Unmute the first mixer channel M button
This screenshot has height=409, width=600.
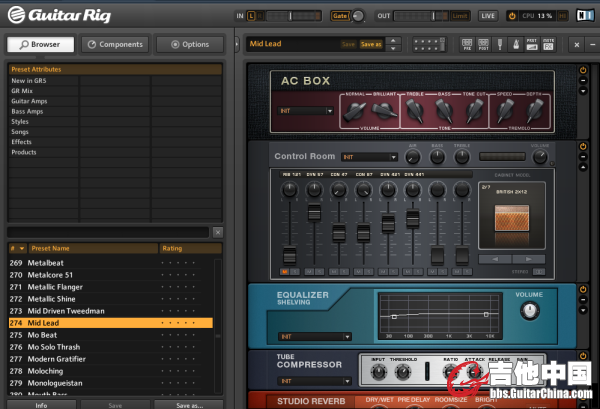(284, 272)
